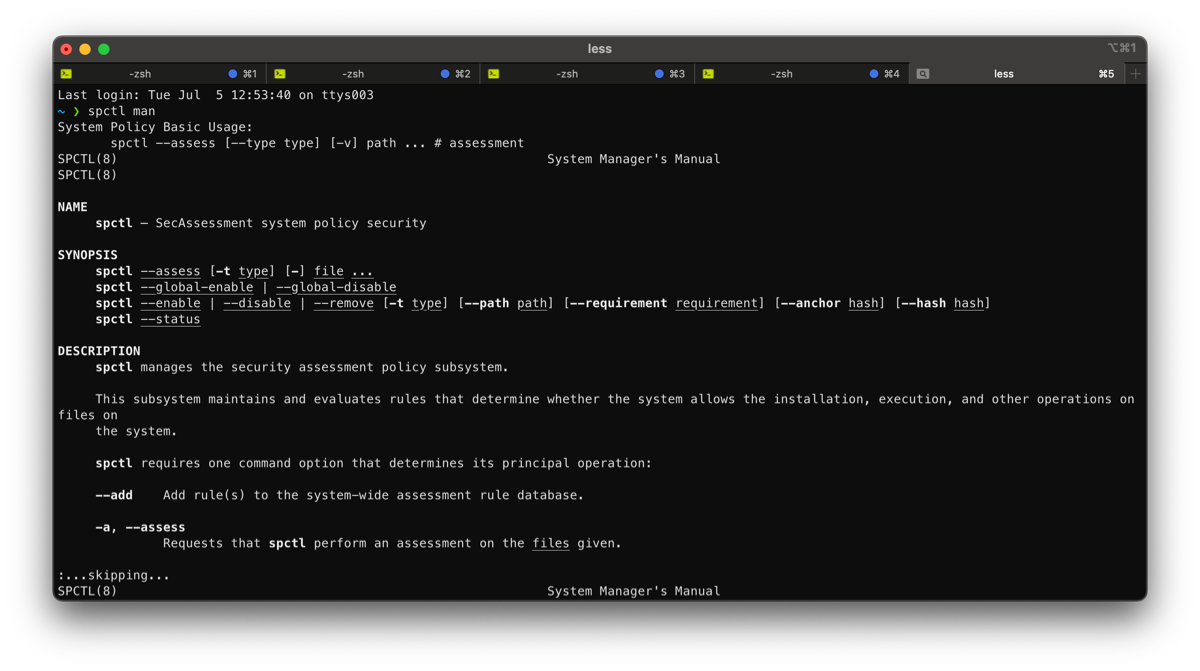Click 'spctl requires one command option' sentence
This screenshot has width=1200, height=671.
(x=373, y=463)
